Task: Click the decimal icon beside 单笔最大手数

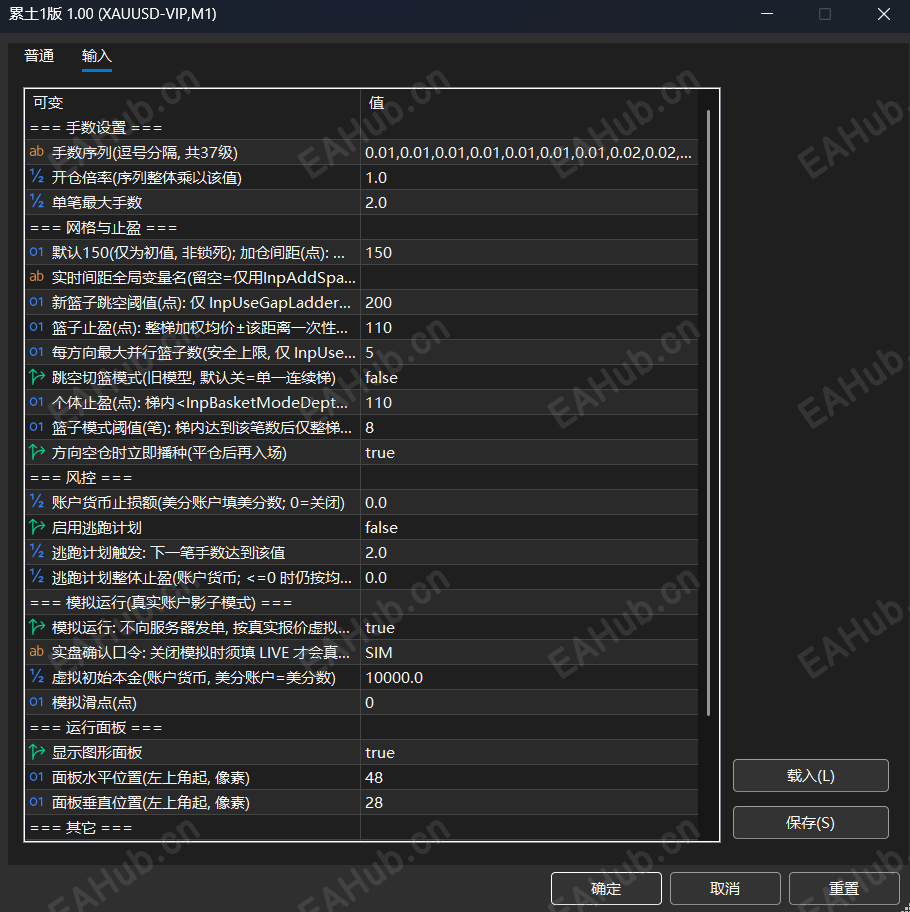Action: pos(37,202)
